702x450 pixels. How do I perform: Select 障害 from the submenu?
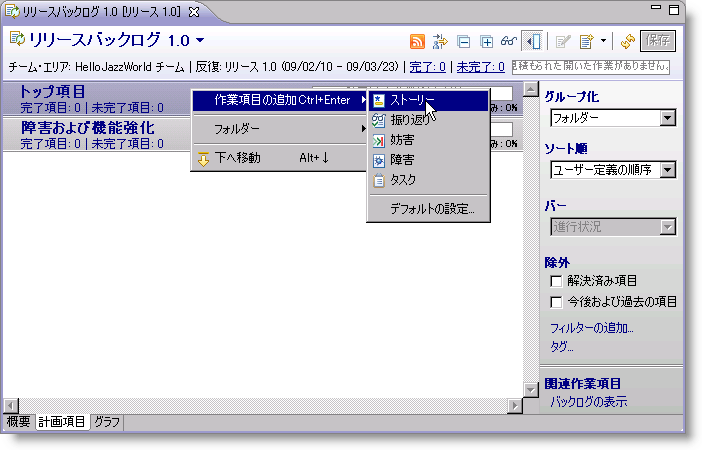[428, 160]
